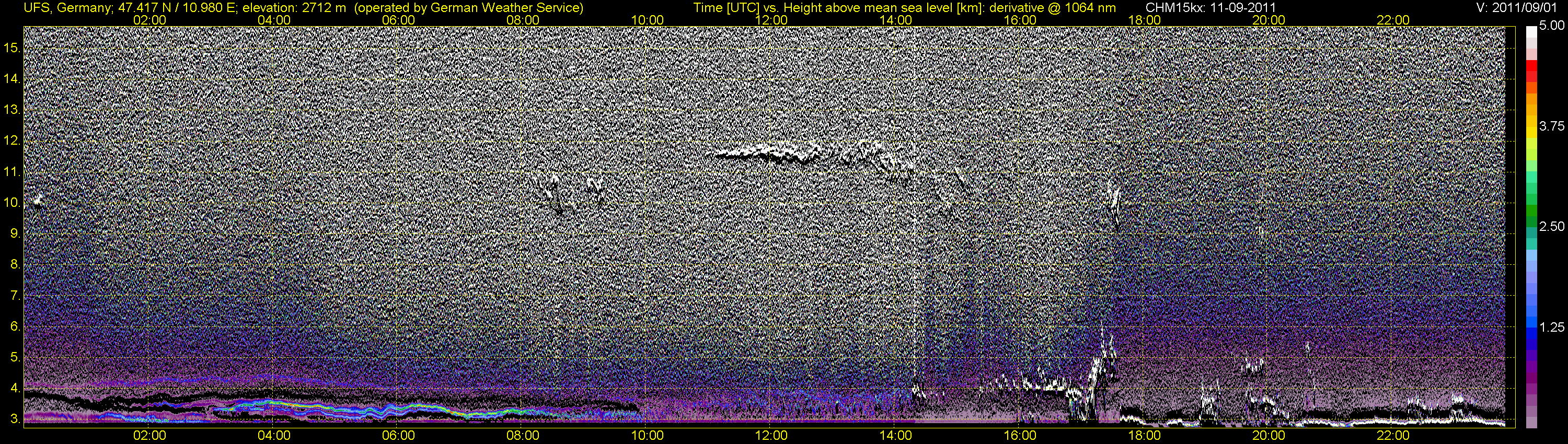Click the 5.00 value on the color scale
Image resolution: width=1568 pixels, height=444 pixels.
point(1552,26)
